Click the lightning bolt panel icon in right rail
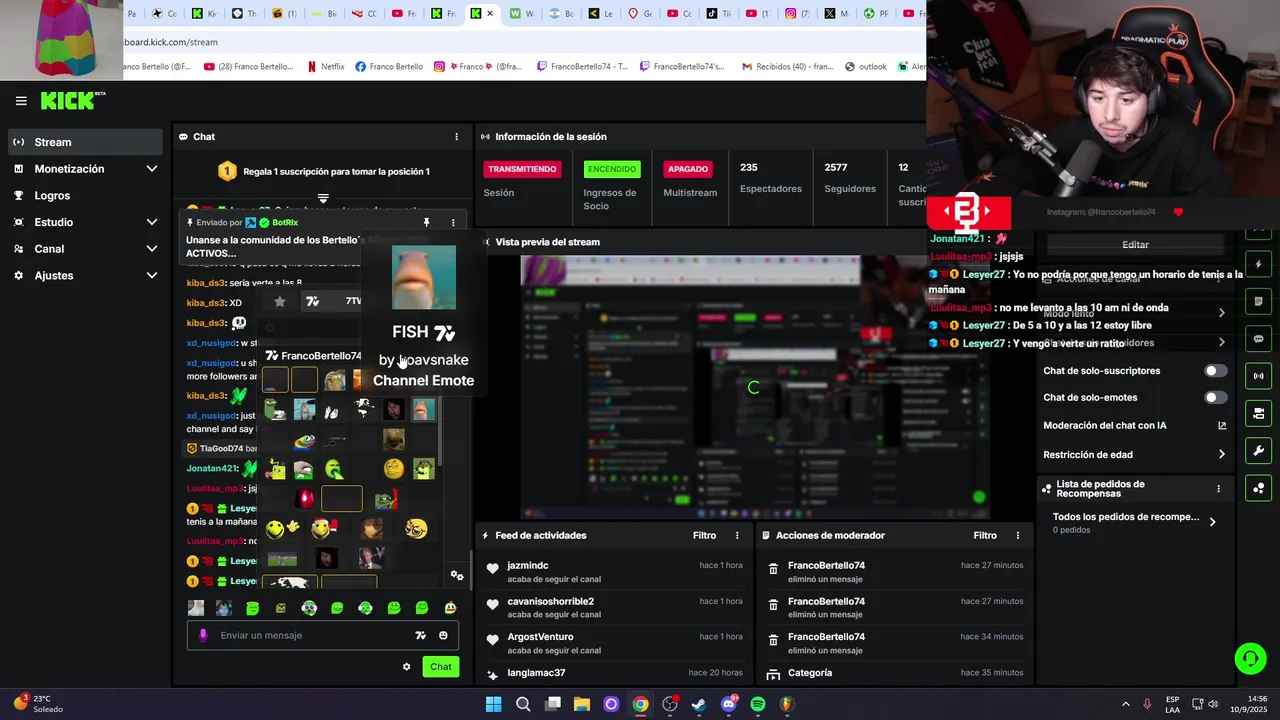The height and width of the screenshot is (720, 1280). click(x=1258, y=264)
